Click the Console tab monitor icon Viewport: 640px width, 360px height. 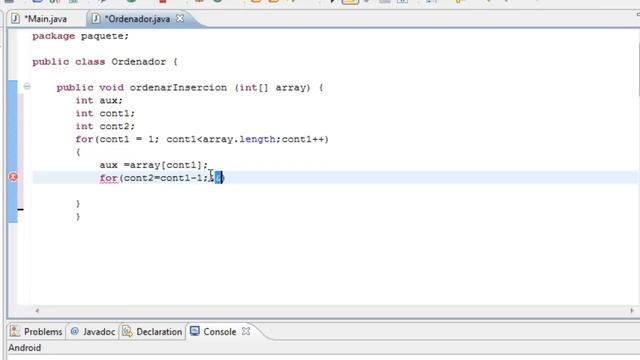coord(195,331)
